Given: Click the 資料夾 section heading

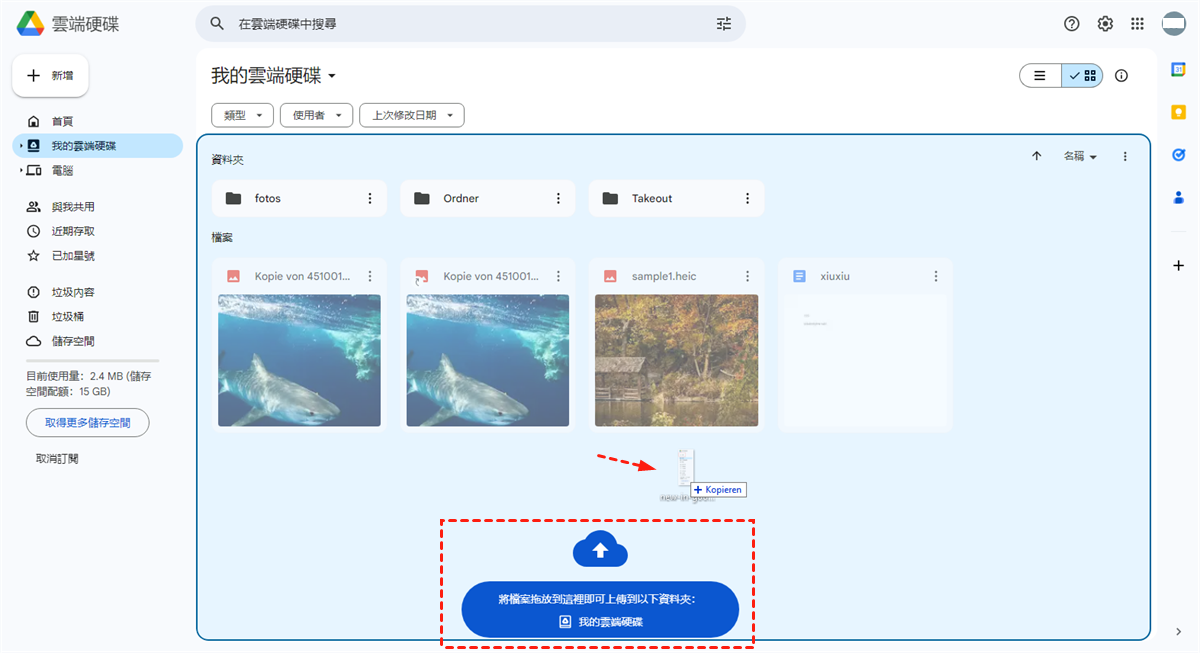Looking at the screenshot, I should (x=227, y=159).
